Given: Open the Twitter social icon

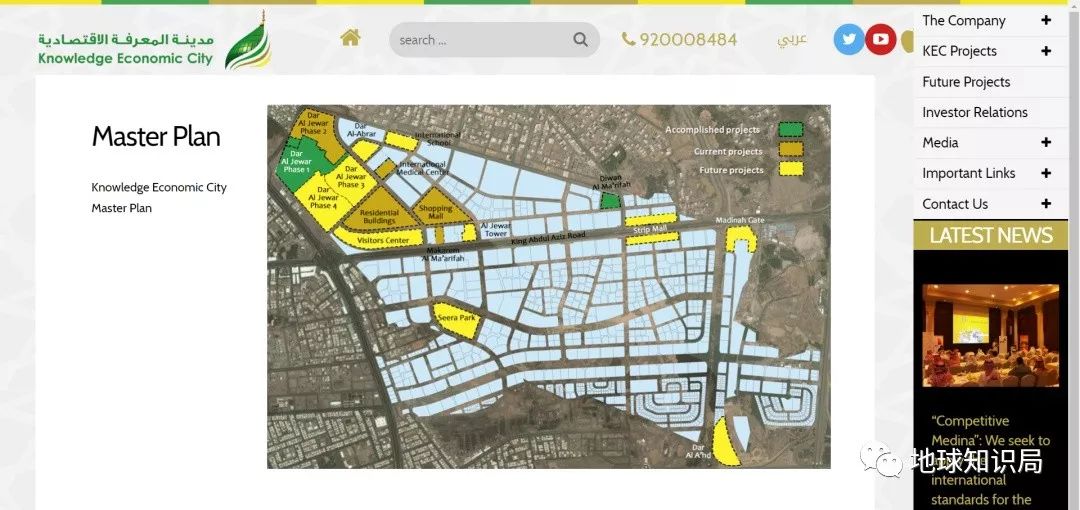Looking at the screenshot, I should pos(849,39).
